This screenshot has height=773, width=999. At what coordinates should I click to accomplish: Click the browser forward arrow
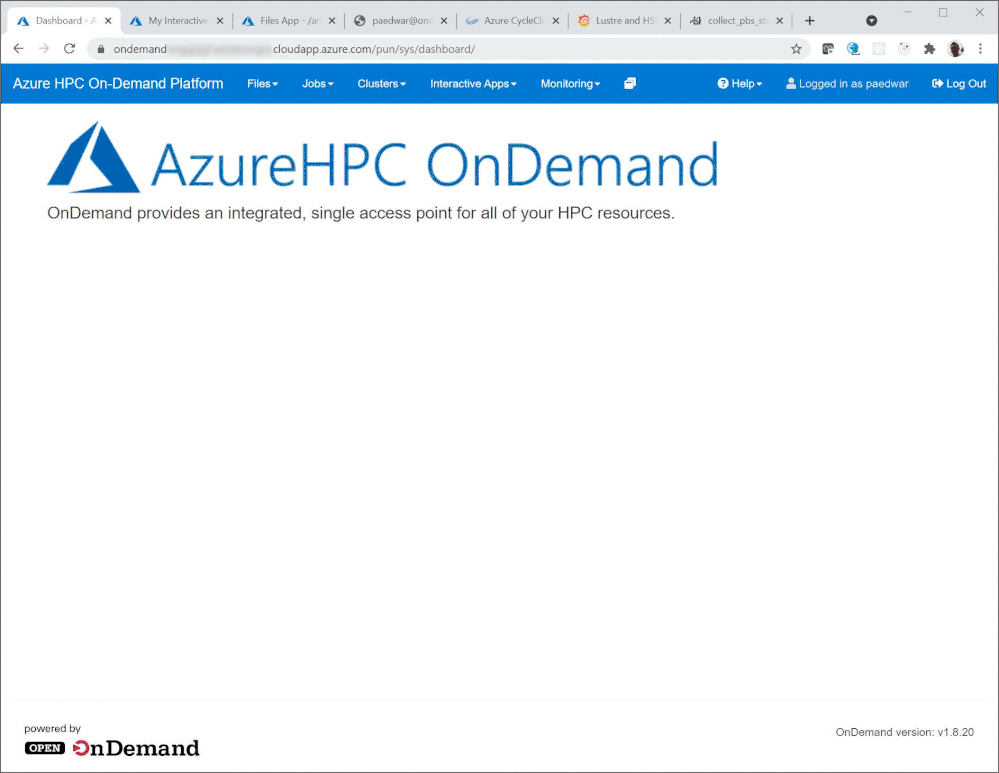coord(43,48)
